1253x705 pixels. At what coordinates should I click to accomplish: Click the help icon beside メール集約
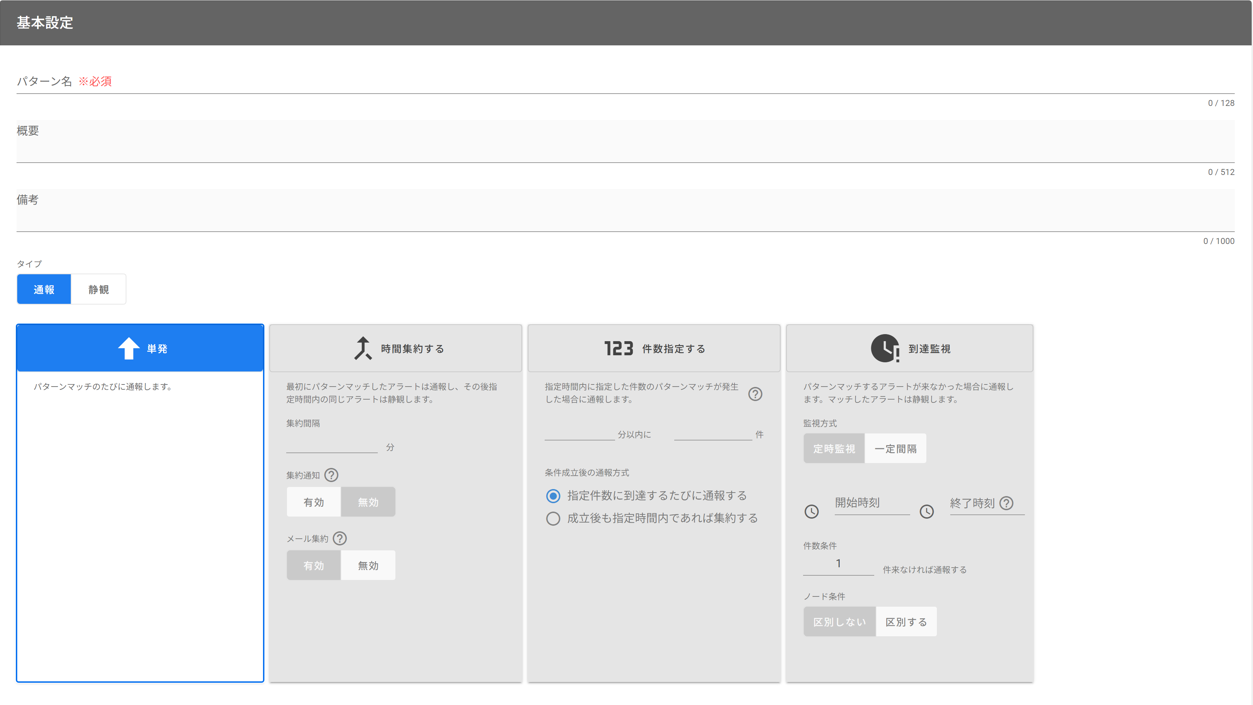[340, 539]
